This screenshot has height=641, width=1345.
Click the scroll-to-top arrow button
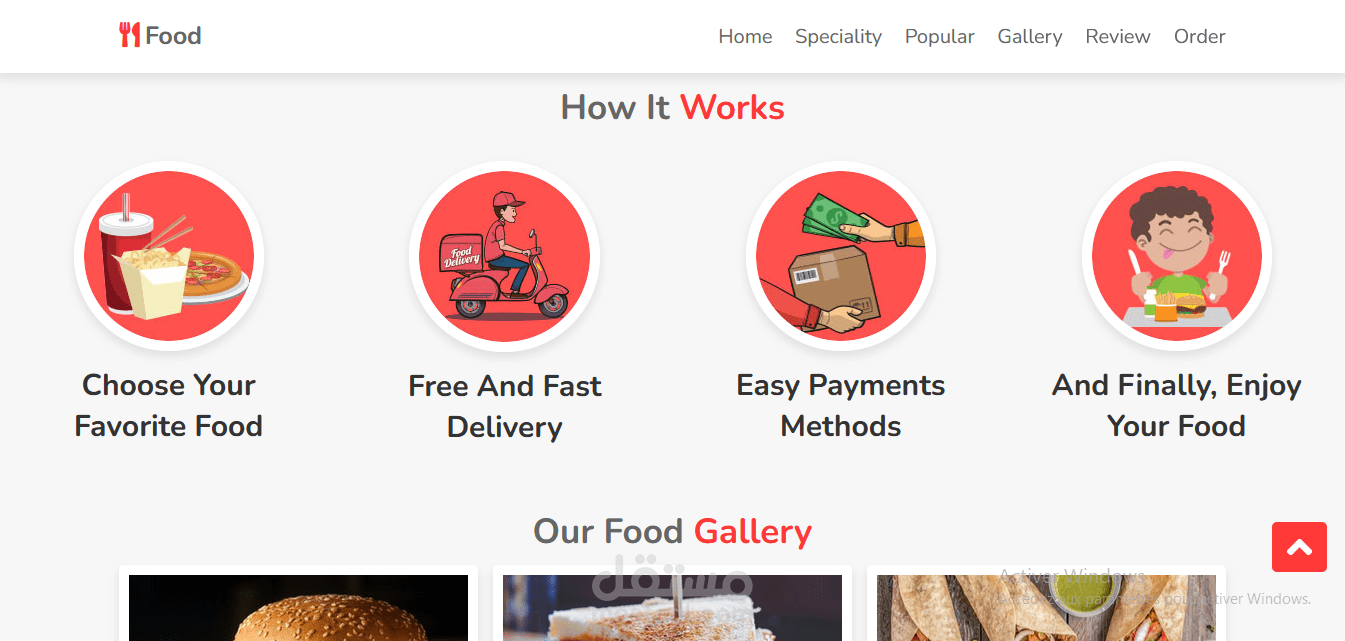coord(1299,547)
